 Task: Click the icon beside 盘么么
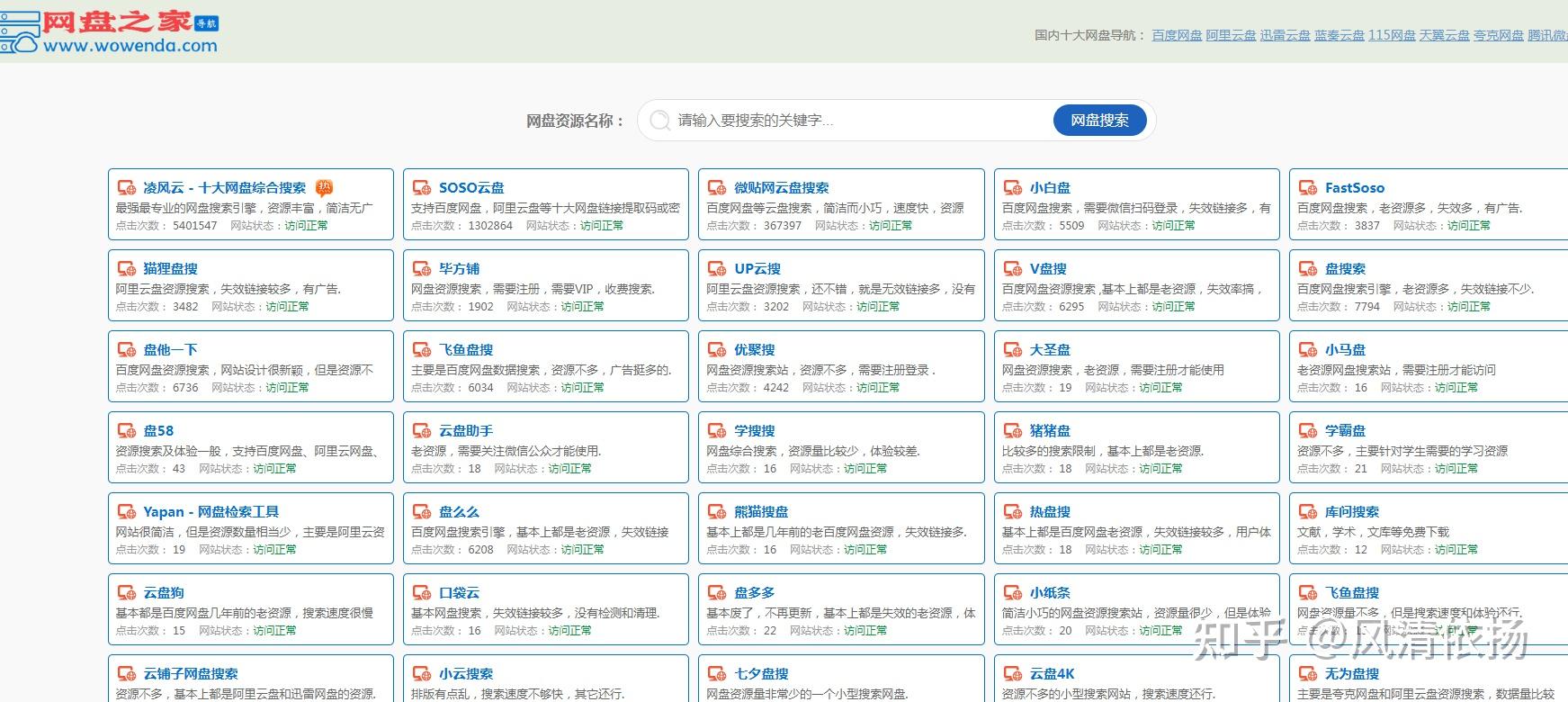point(422,512)
